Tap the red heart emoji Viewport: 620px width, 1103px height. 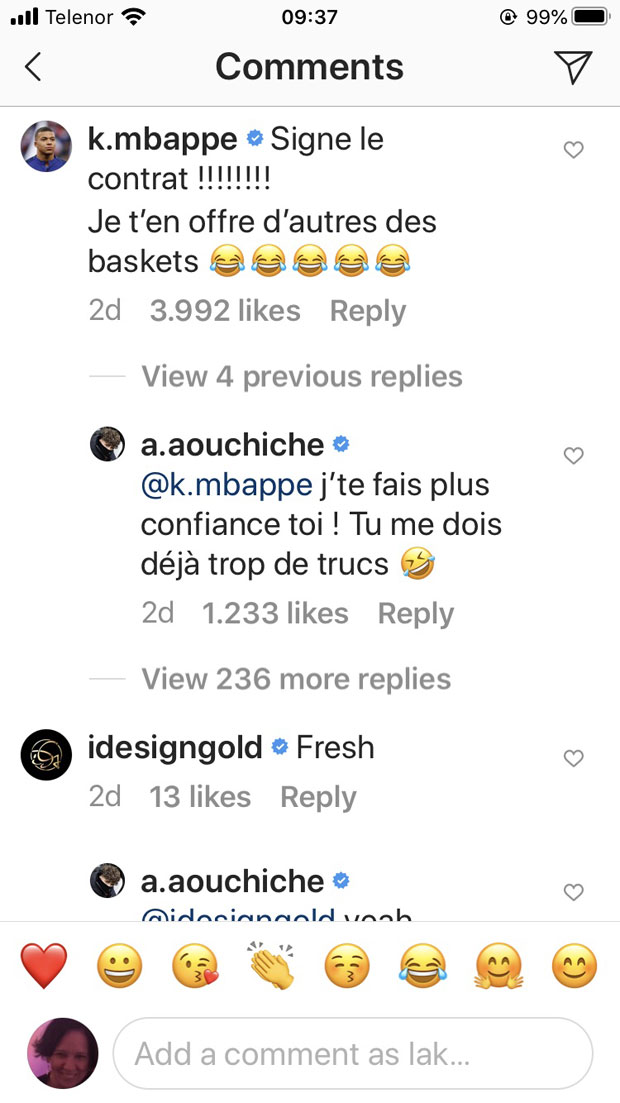44,966
